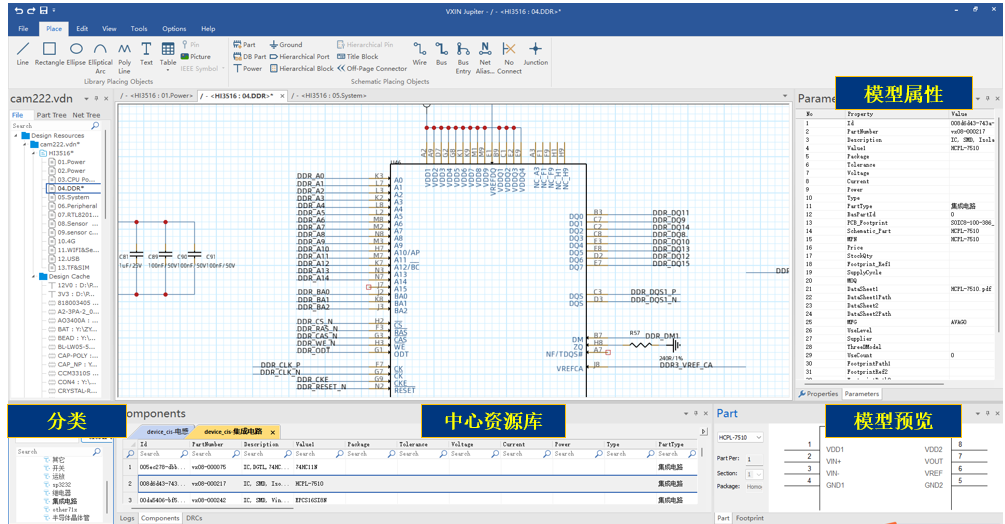The width and height of the screenshot is (1005, 524).
Task: Select the Wire placing tool
Action: (419, 54)
